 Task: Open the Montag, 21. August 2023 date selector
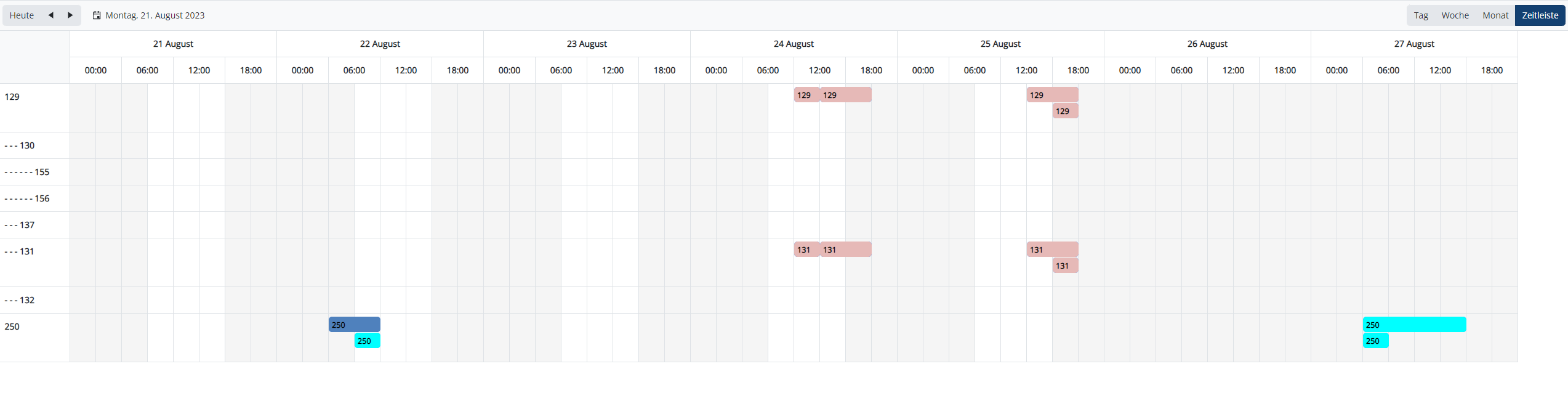[155, 15]
